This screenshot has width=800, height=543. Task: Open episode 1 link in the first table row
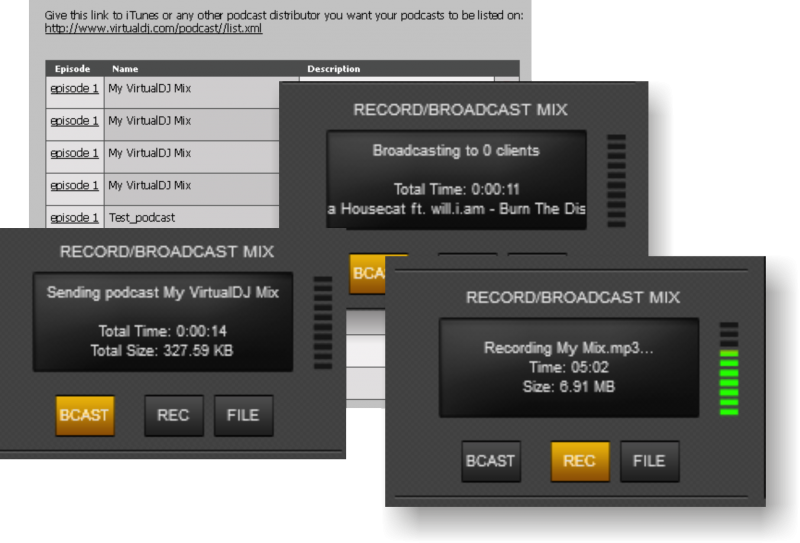point(75,88)
